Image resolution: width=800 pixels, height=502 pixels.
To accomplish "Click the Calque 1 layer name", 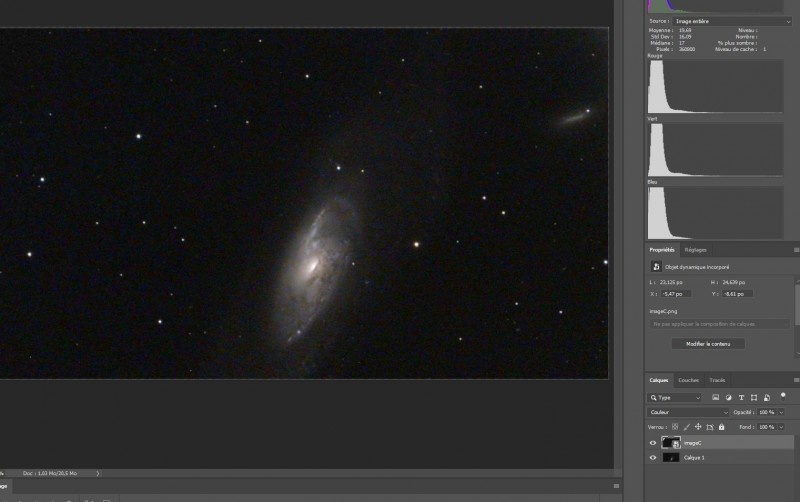I will (694, 458).
